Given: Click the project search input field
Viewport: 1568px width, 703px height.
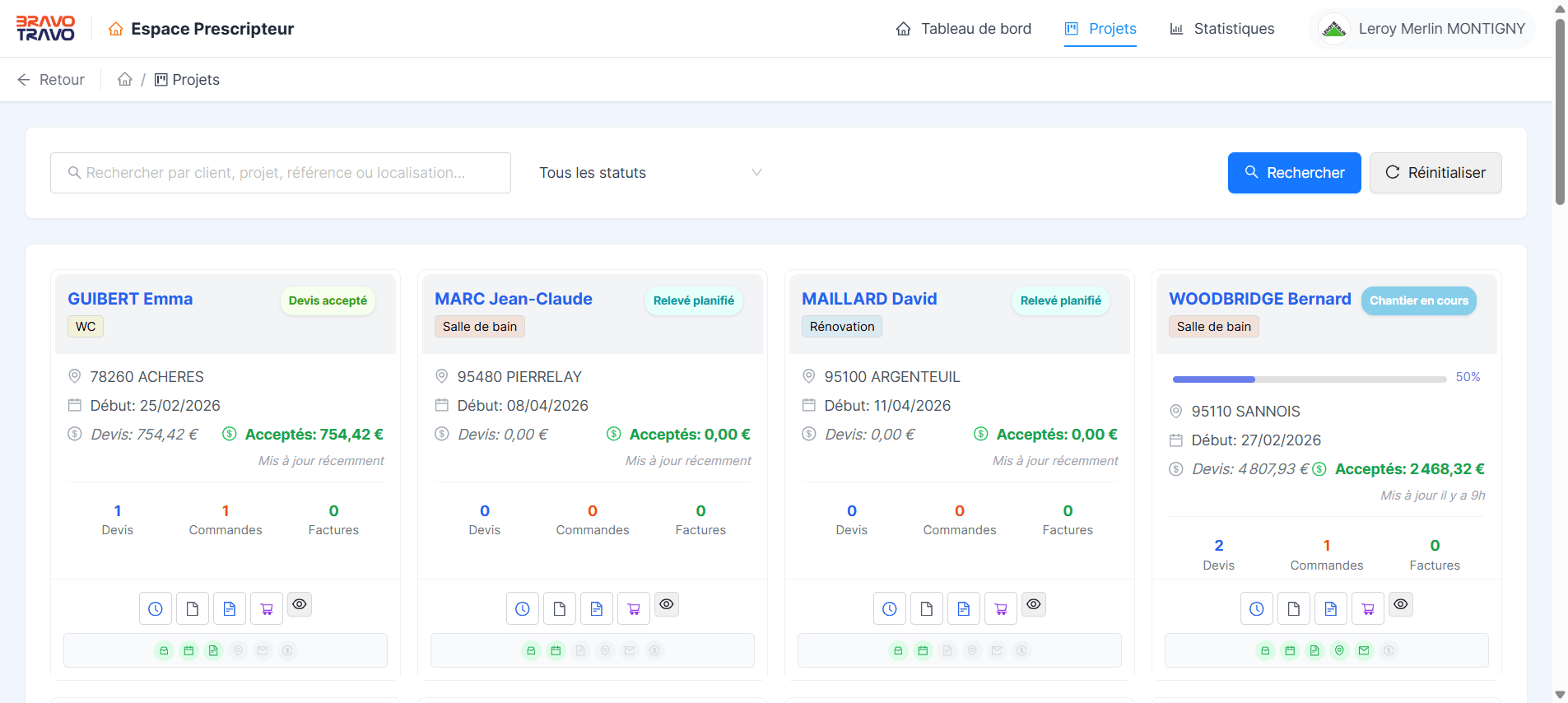Looking at the screenshot, I should coord(281,173).
